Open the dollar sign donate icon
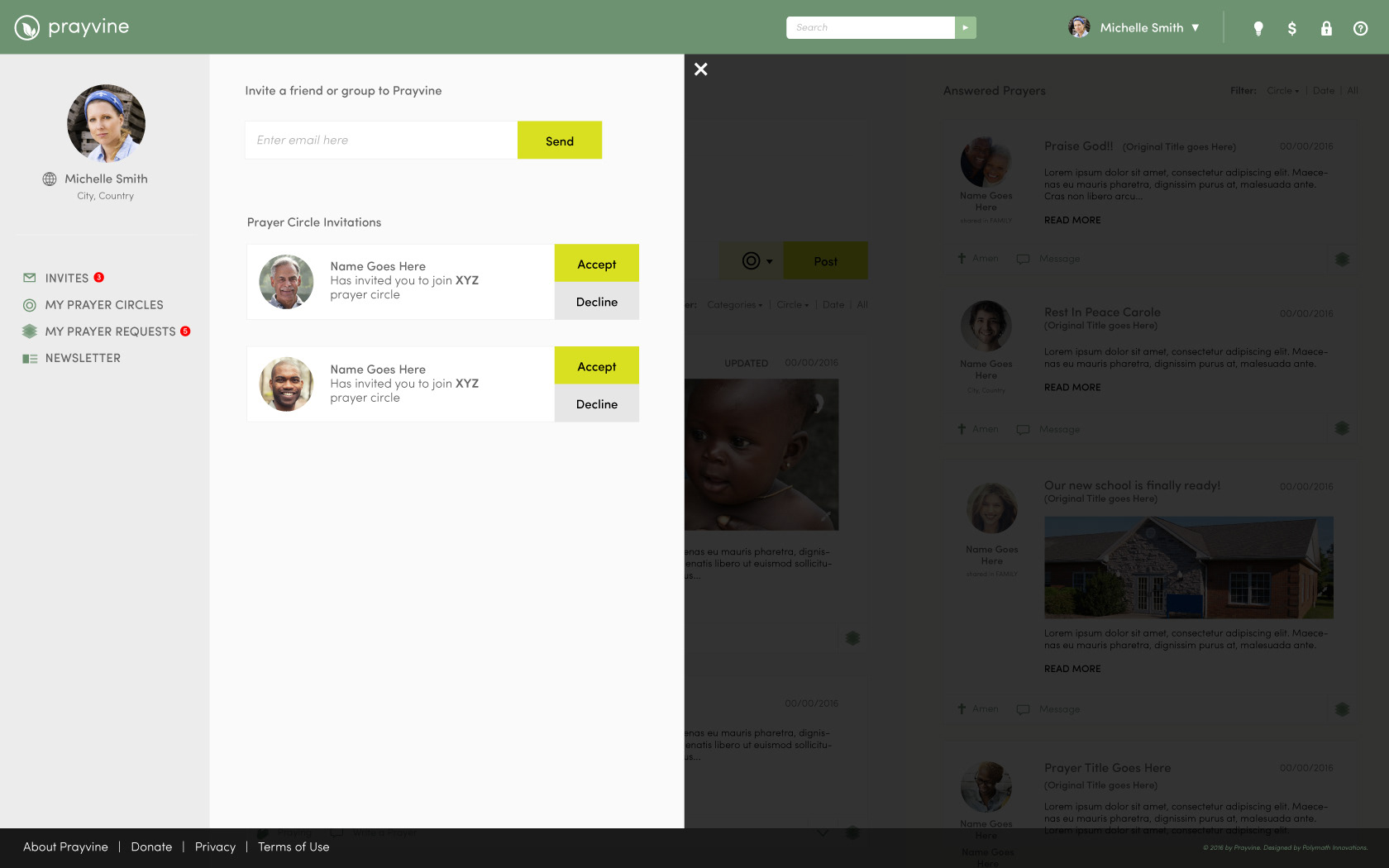1389x868 pixels. click(1291, 28)
